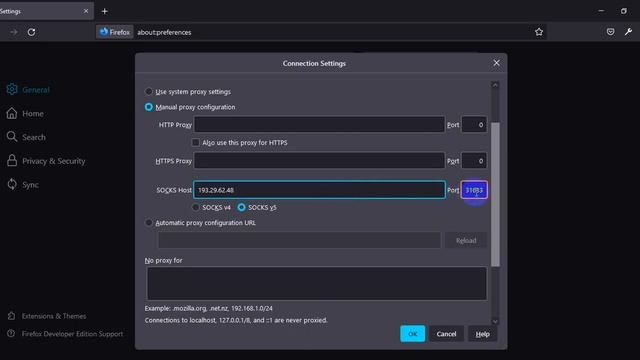
Task: Minimize the Firefox window
Action: pyautogui.click(x=601, y=11)
